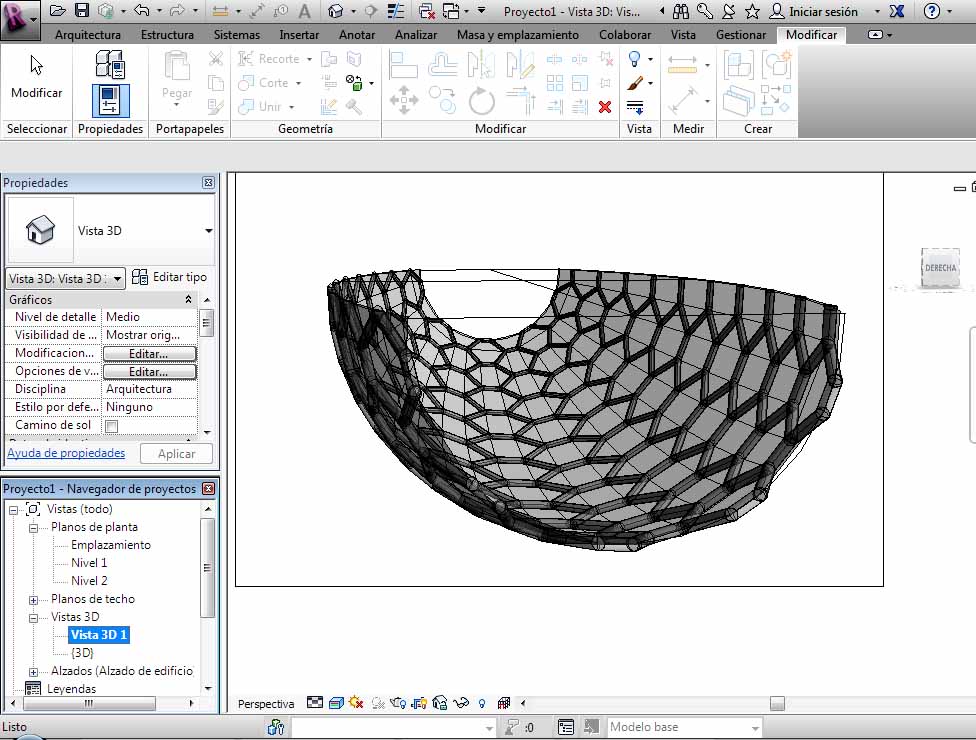Click the binoculars search icon in title bar

point(683,11)
